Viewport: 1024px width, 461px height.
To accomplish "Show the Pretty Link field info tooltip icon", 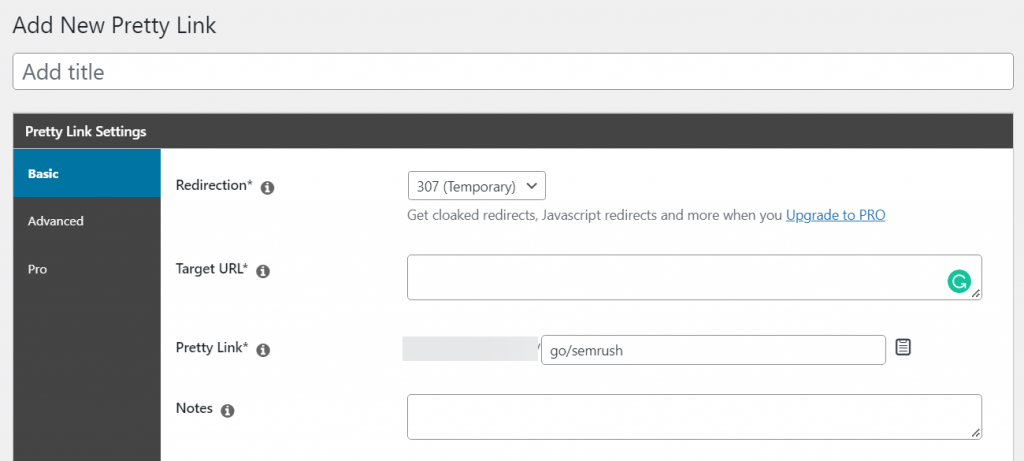I will 263,351.
